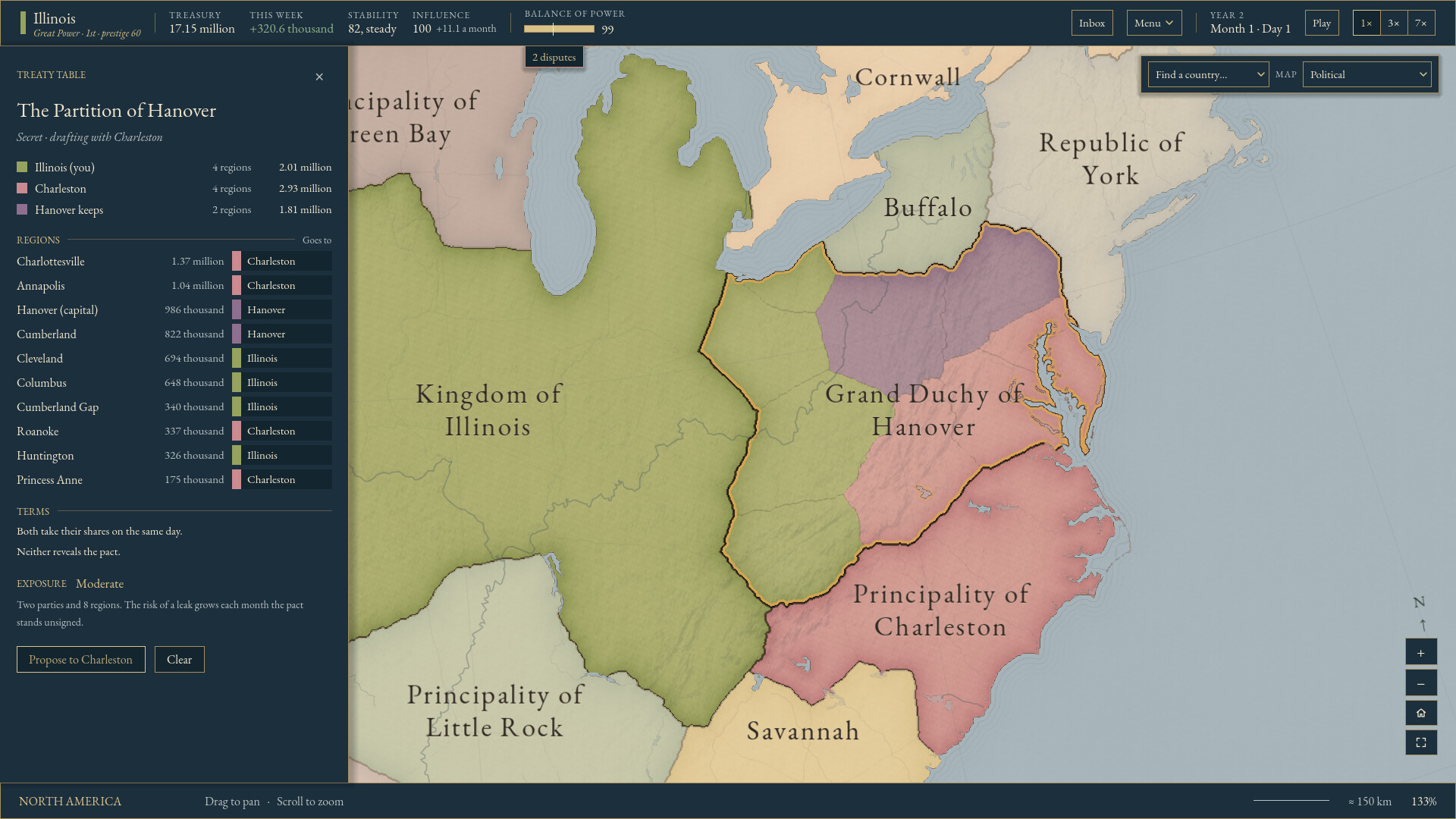The image size is (1456, 819).
Task: Change Roanoke recipient selector
Action: pos(282,431)
